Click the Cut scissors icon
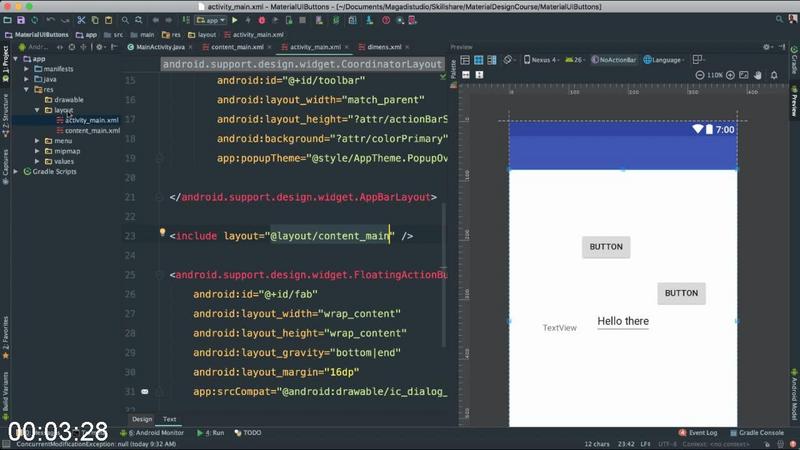 (x=81, y=20)
